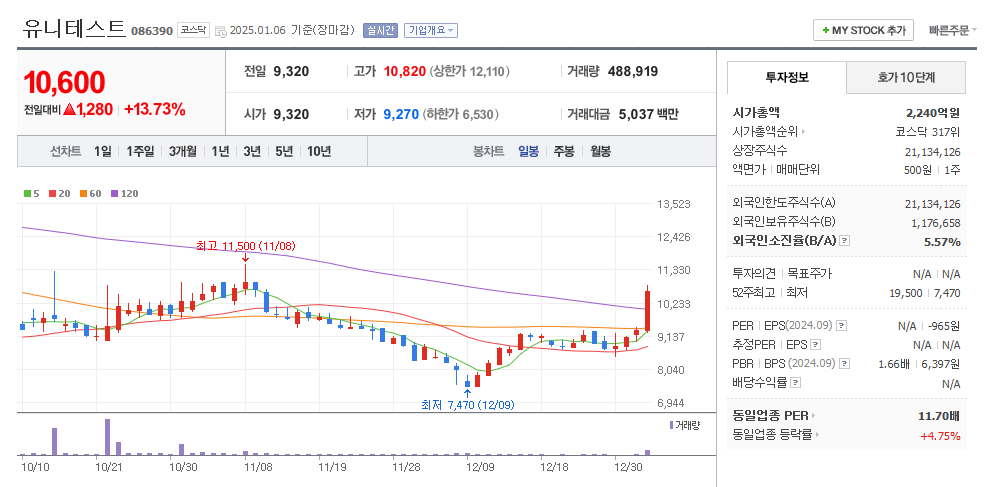Viewport: 986px width, 487px height.
Task: Click the question mark icon beside 외국인소진율(B/A)
Action: tap(845, 240)
